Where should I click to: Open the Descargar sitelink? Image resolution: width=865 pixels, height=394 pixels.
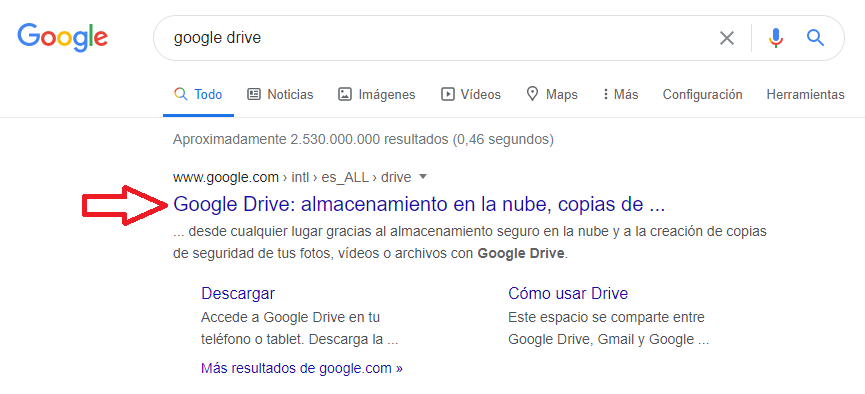[x=238, y=293]
